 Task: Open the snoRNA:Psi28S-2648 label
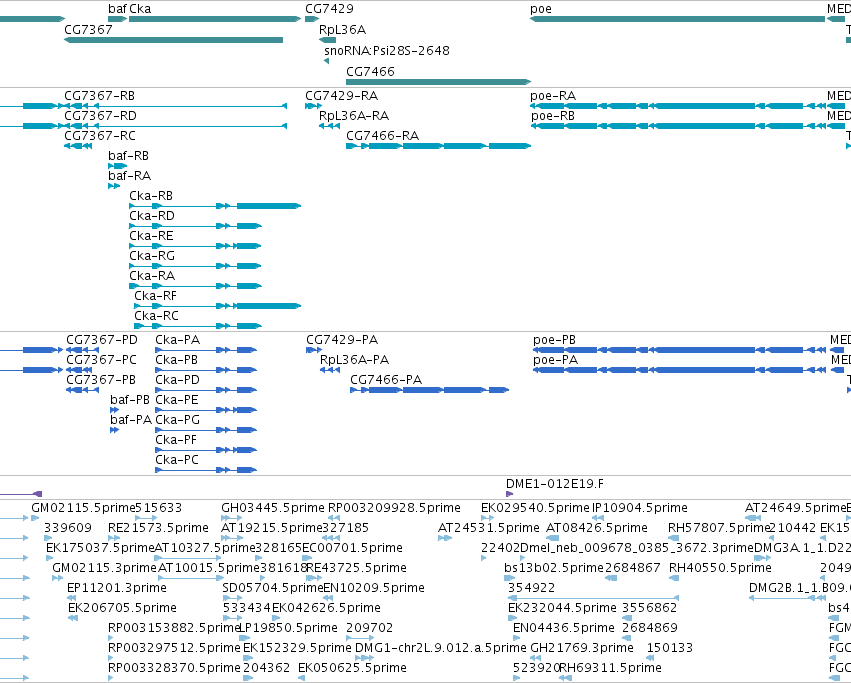coord(386,50)
